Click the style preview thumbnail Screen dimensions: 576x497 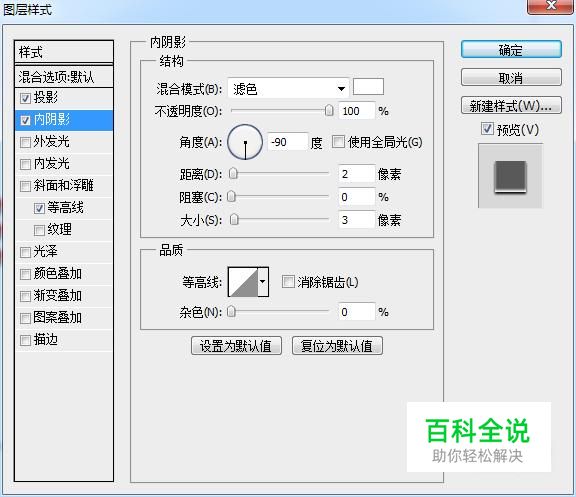click(x=510, y=176)
